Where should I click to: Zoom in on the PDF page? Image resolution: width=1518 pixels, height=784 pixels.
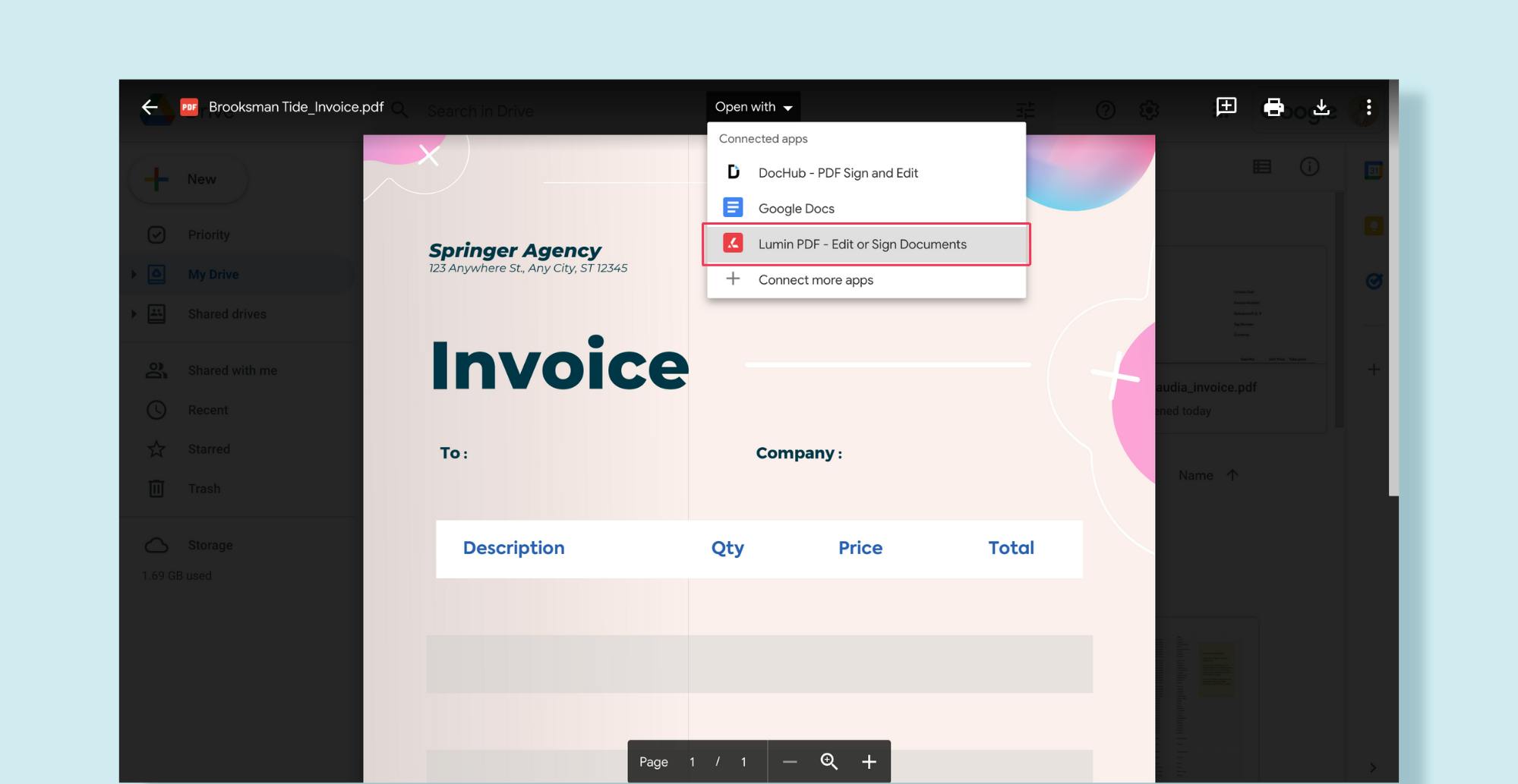click(x=869, y=761)
